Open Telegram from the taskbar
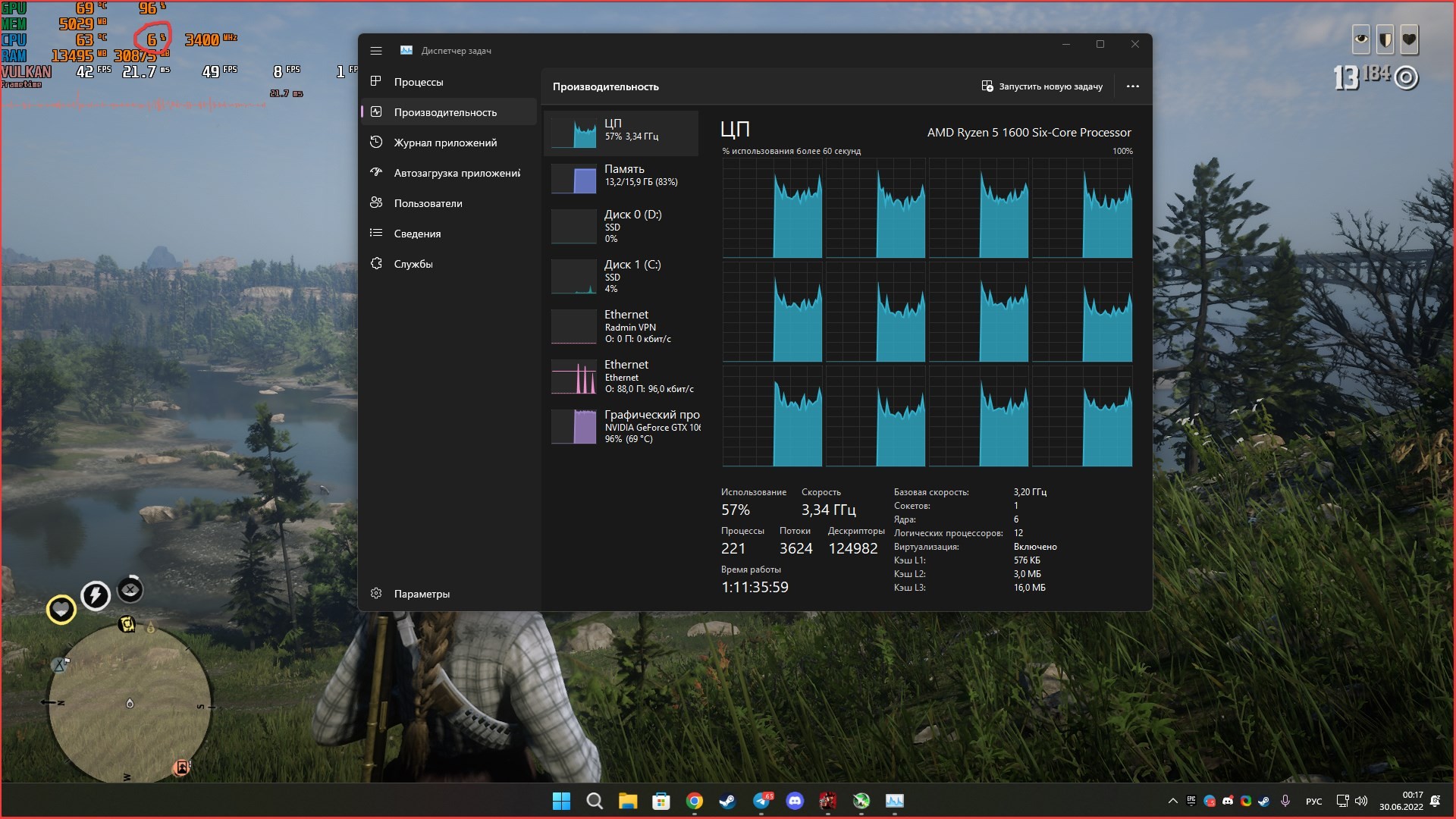This screenshot has width=1456, height=819. (x=761, y=801)
